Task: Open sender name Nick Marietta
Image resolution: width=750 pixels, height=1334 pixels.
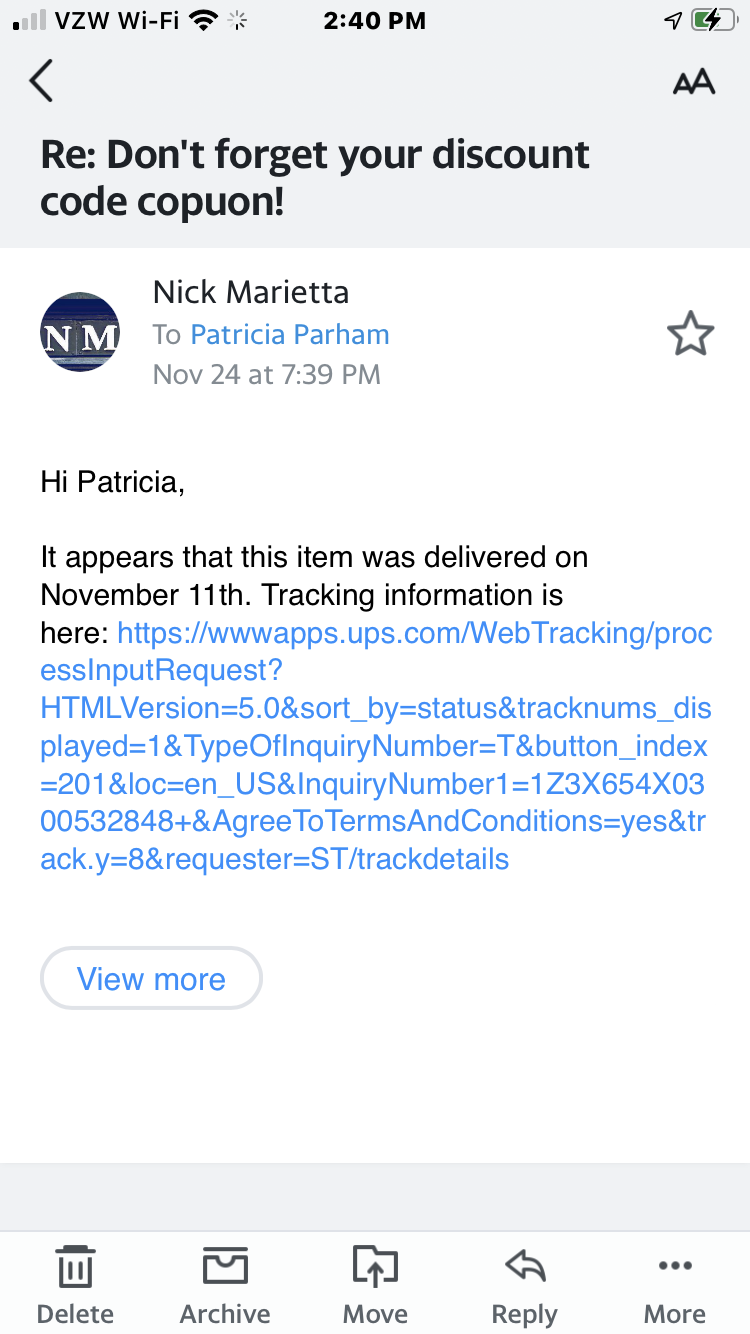Action: click(x=251, y=292)
